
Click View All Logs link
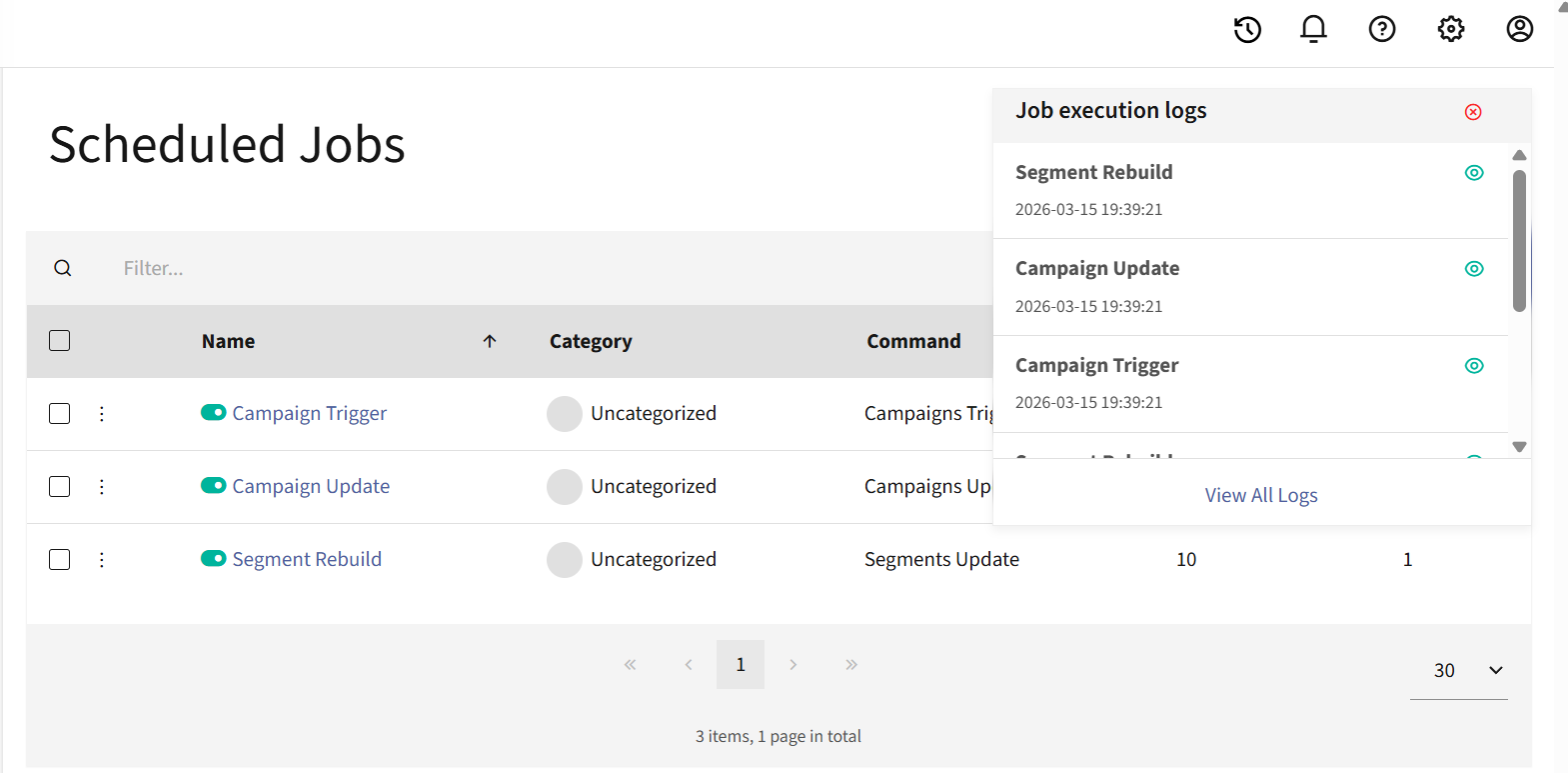pos(1261,496)
